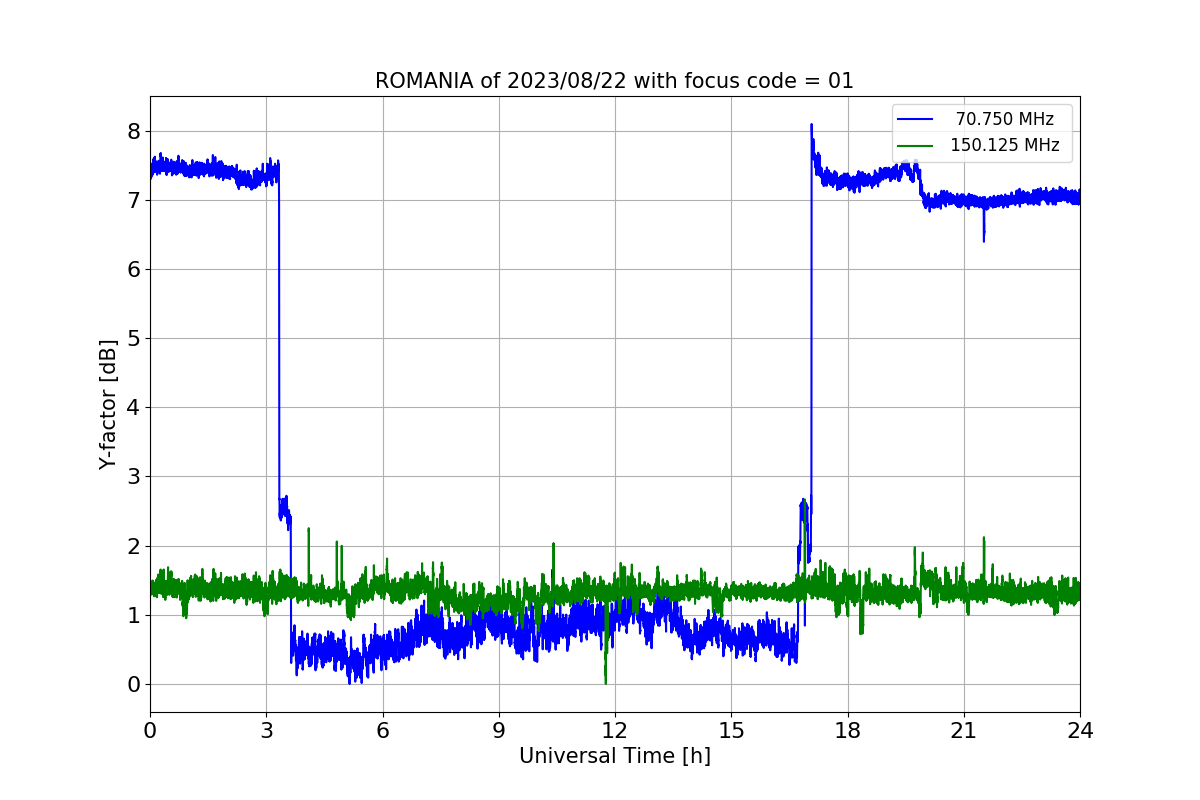This screenshot has width=1200, height=800.
Task: Click x-axis tick label '15'
Action: [731, 730]
